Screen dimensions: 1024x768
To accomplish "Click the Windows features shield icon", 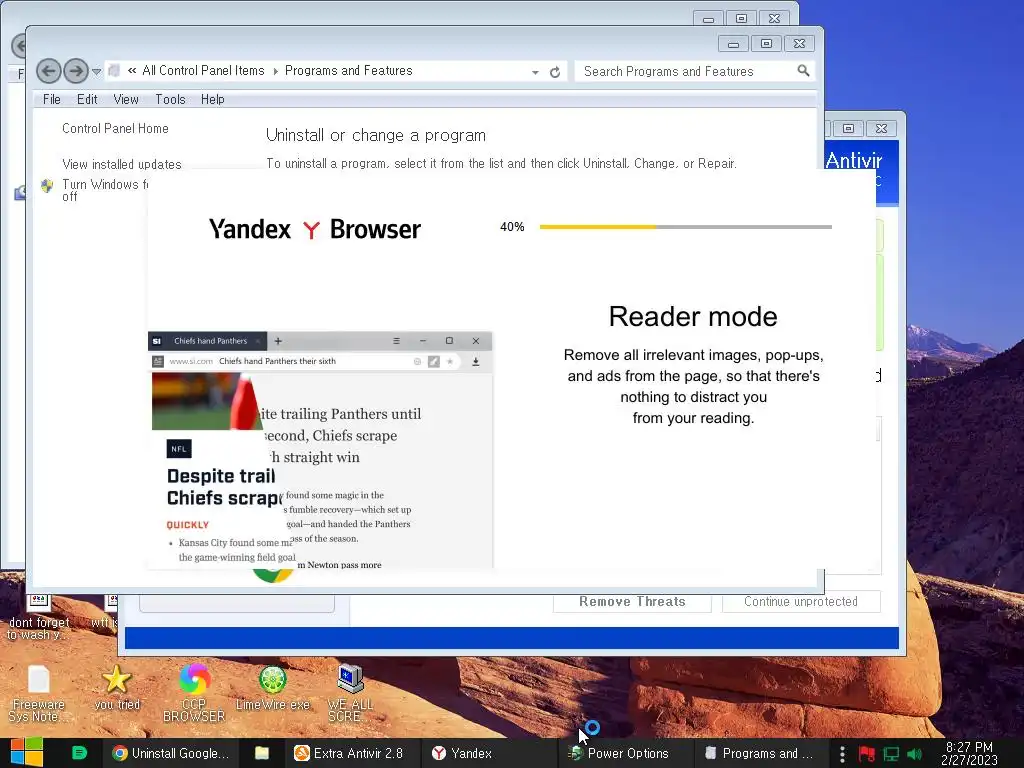I will tap(47, 185).
